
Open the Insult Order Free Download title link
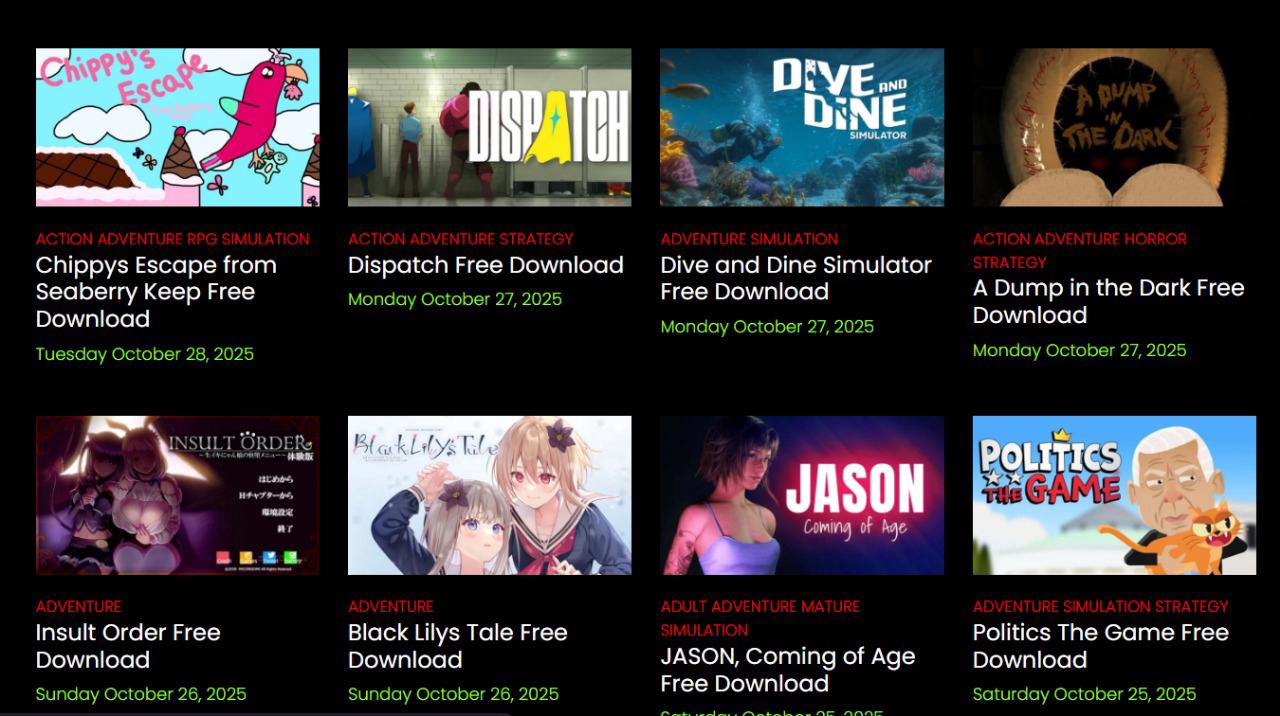128,646
